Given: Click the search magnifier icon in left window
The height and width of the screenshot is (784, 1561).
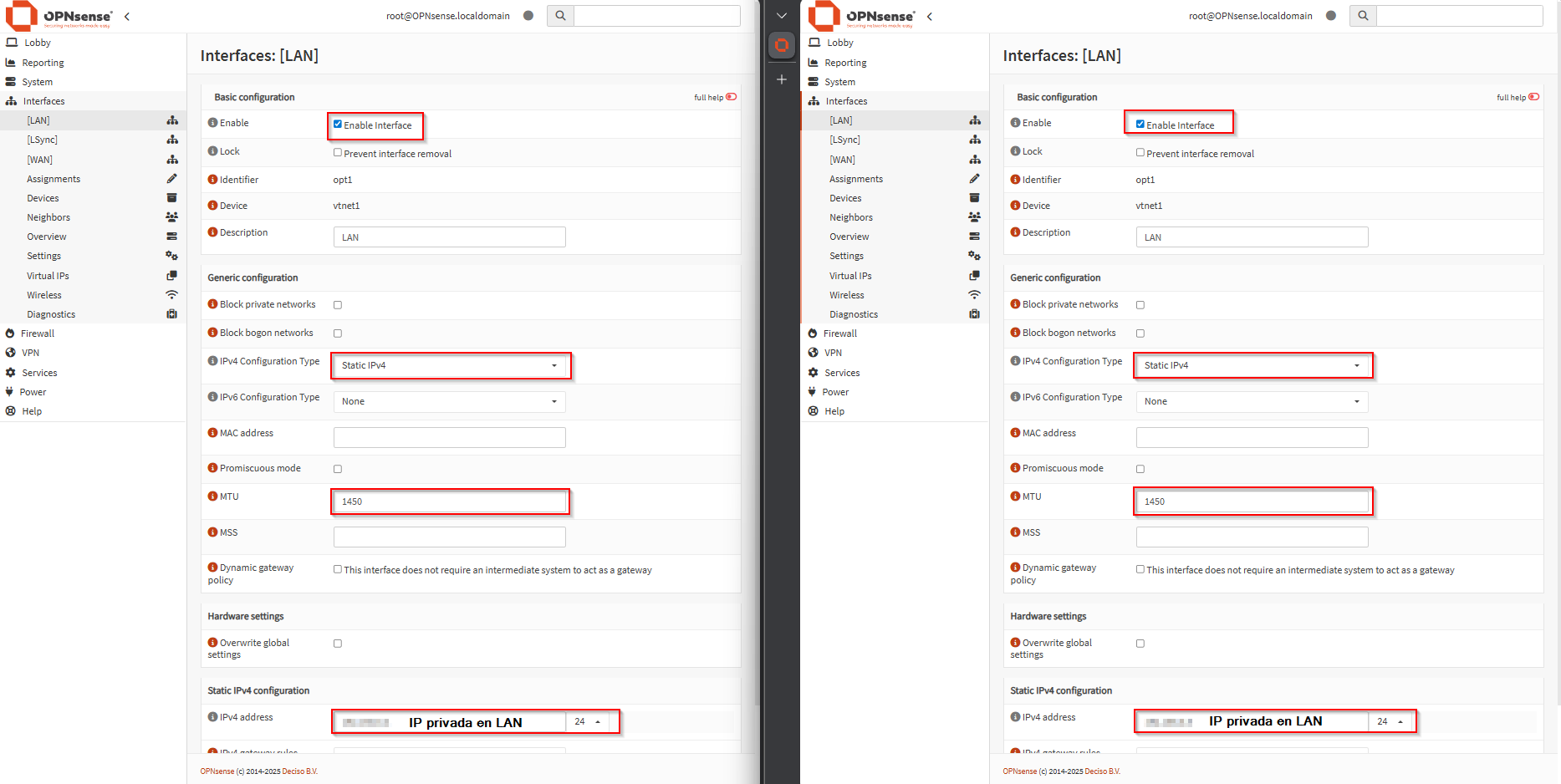Looking at the screenshot, I should pyautogui.click(x=560, y=15).
